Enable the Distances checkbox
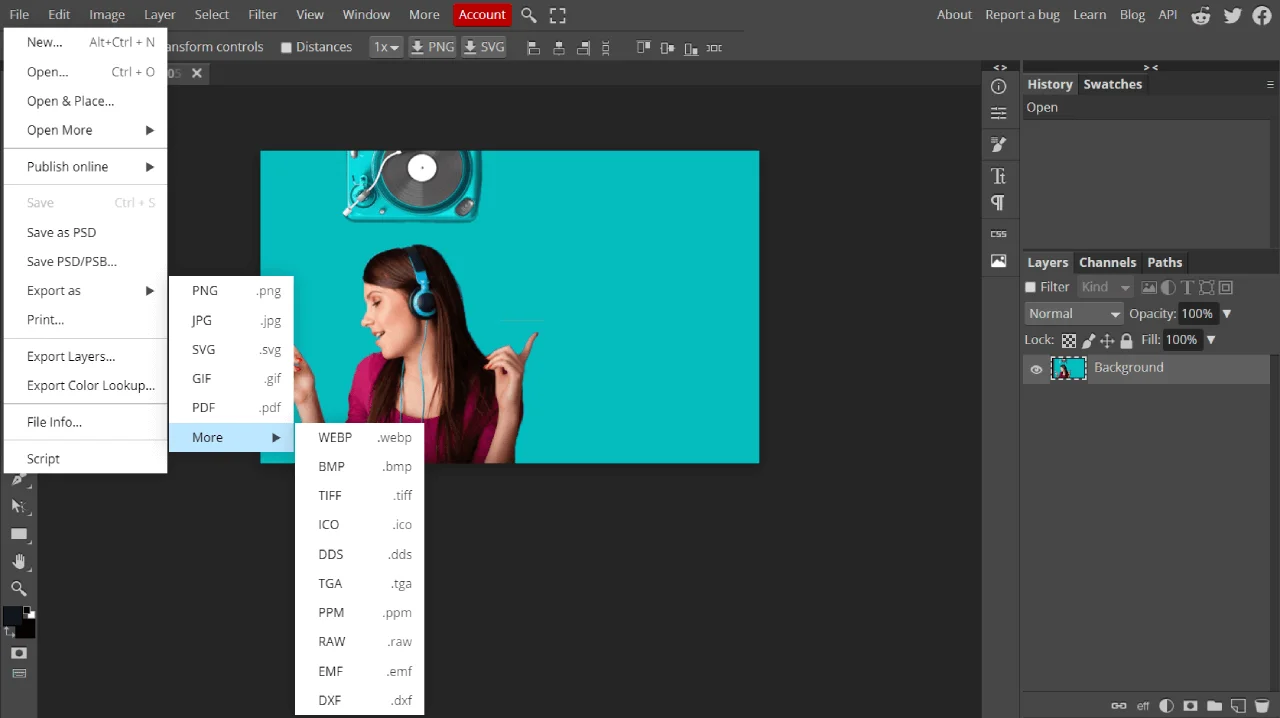Image resolution: width=1280 pixels, height=718 pixels. point(286,47)
